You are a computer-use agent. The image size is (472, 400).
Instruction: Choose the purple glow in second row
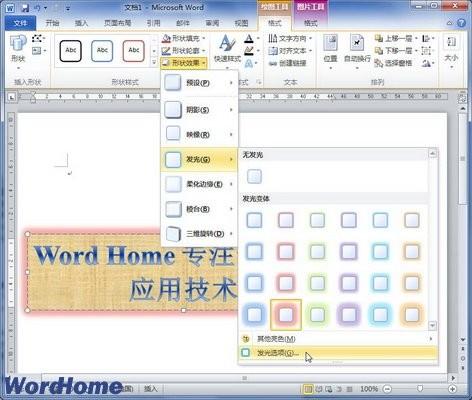(x=349, y=252)
